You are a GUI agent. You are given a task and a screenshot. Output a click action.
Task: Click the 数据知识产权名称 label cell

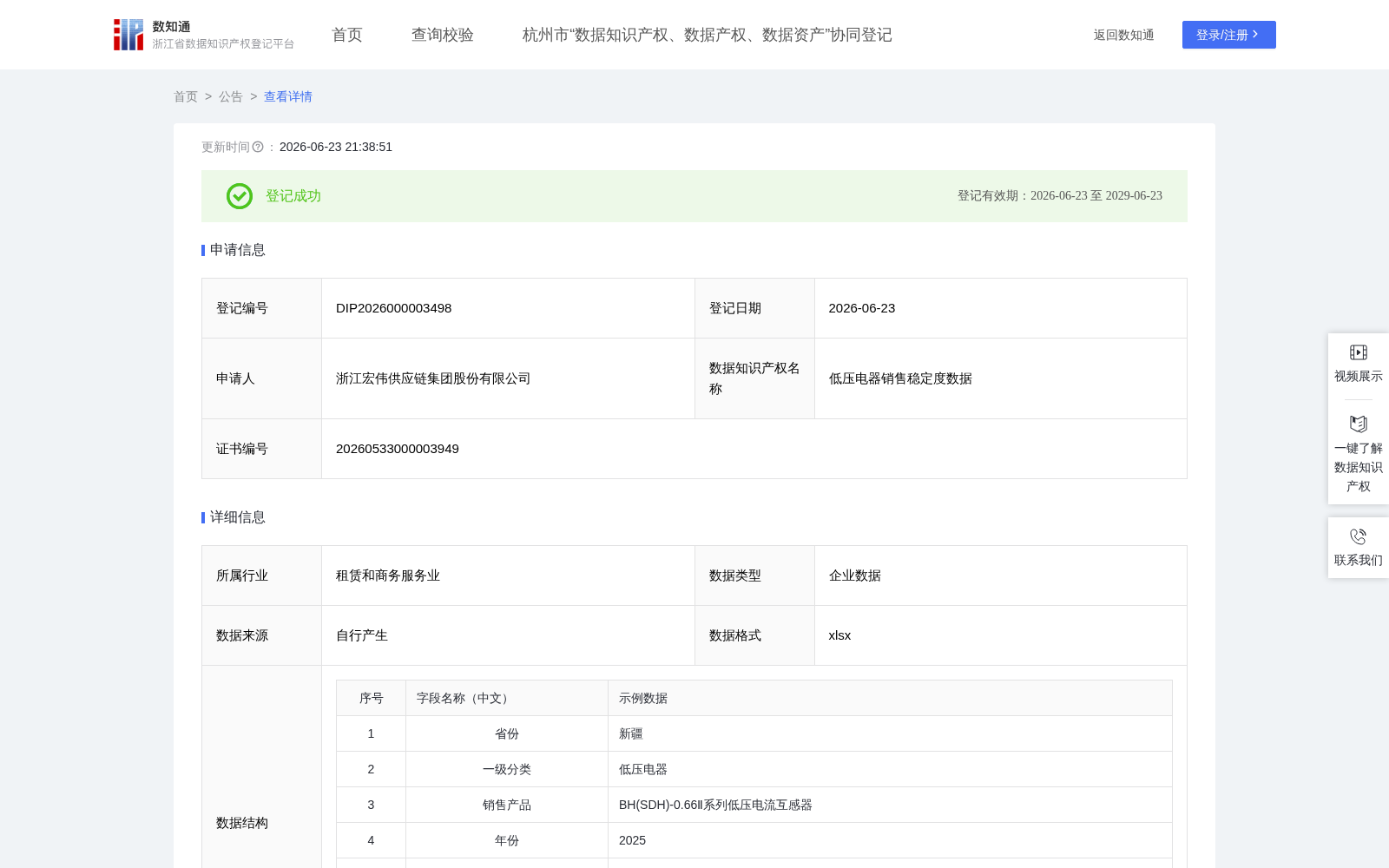click(754, 378)
